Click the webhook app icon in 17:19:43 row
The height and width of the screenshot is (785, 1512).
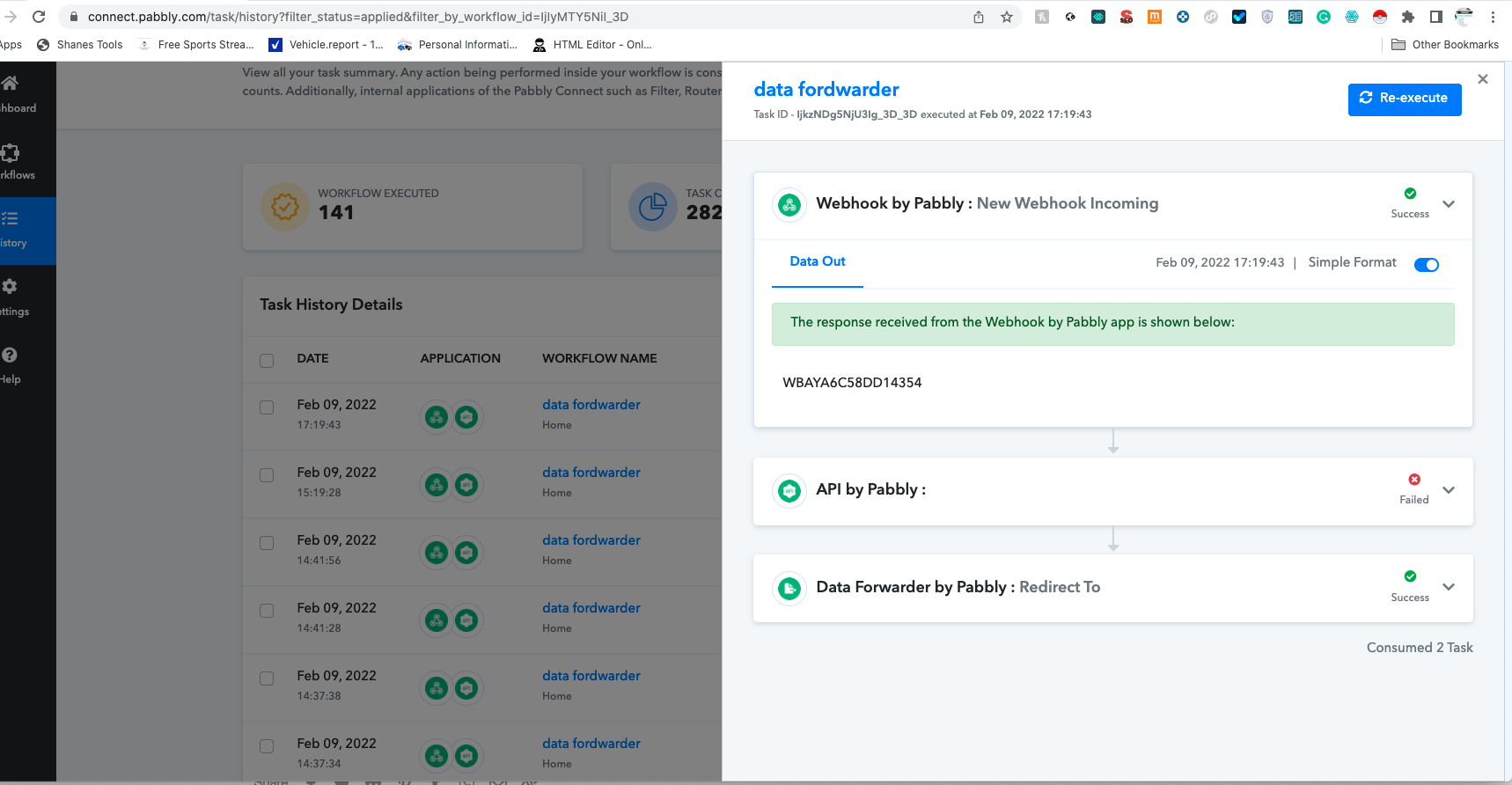(x=437, y=417)
